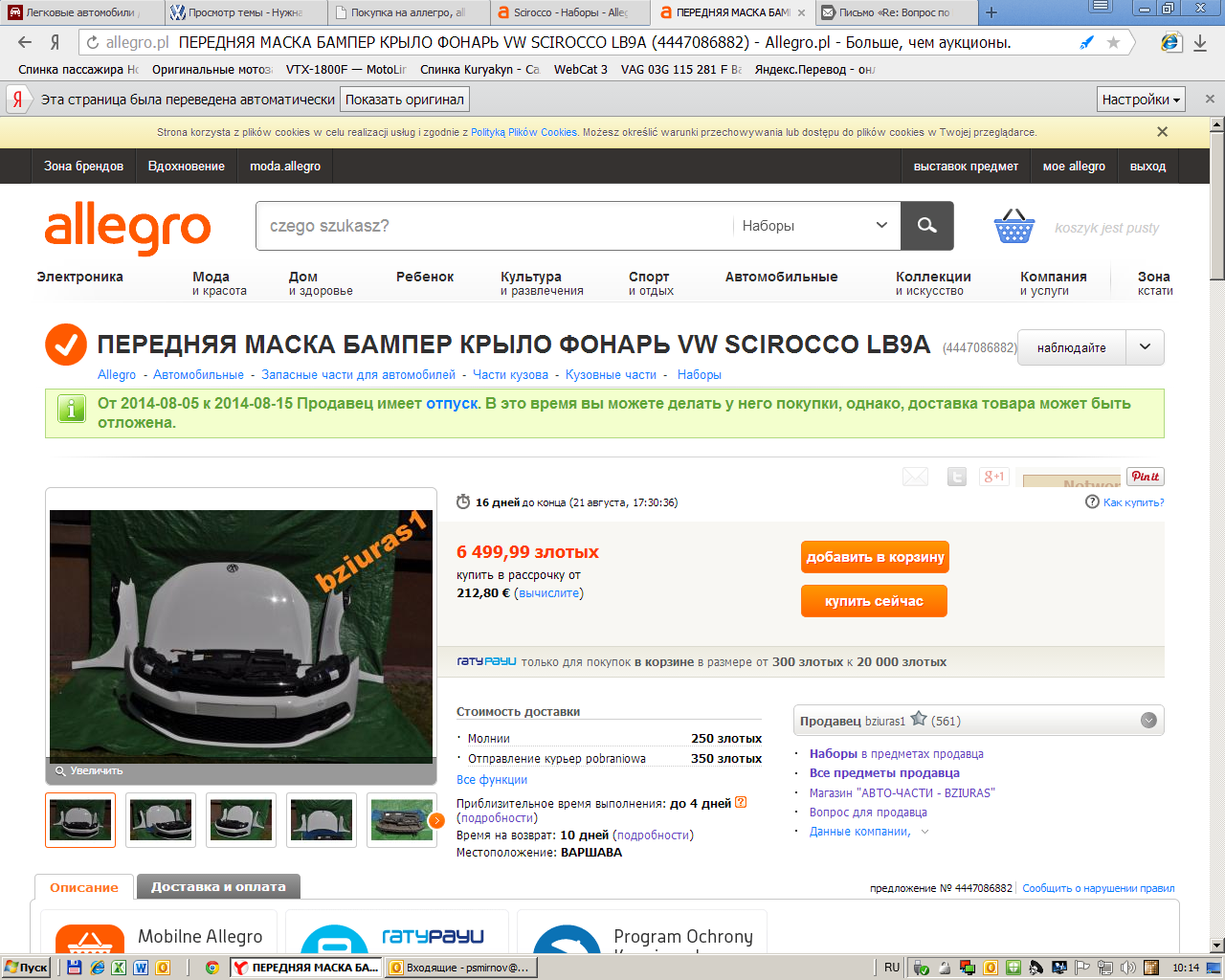
Task: Open dropdown arrow next to наблюдайте
Action: pyautogui.click(x=1145, y=347)
